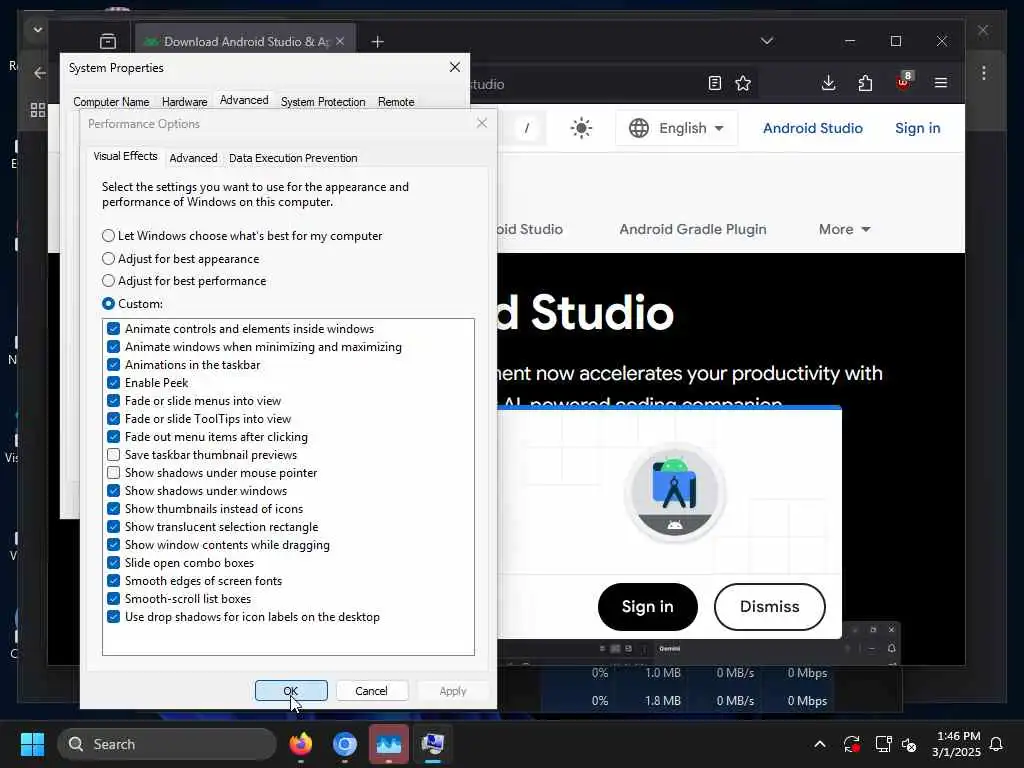Open the Firefox hamburger application menu
This screenshot has height=768, width=1024.
tap(940, 83)
